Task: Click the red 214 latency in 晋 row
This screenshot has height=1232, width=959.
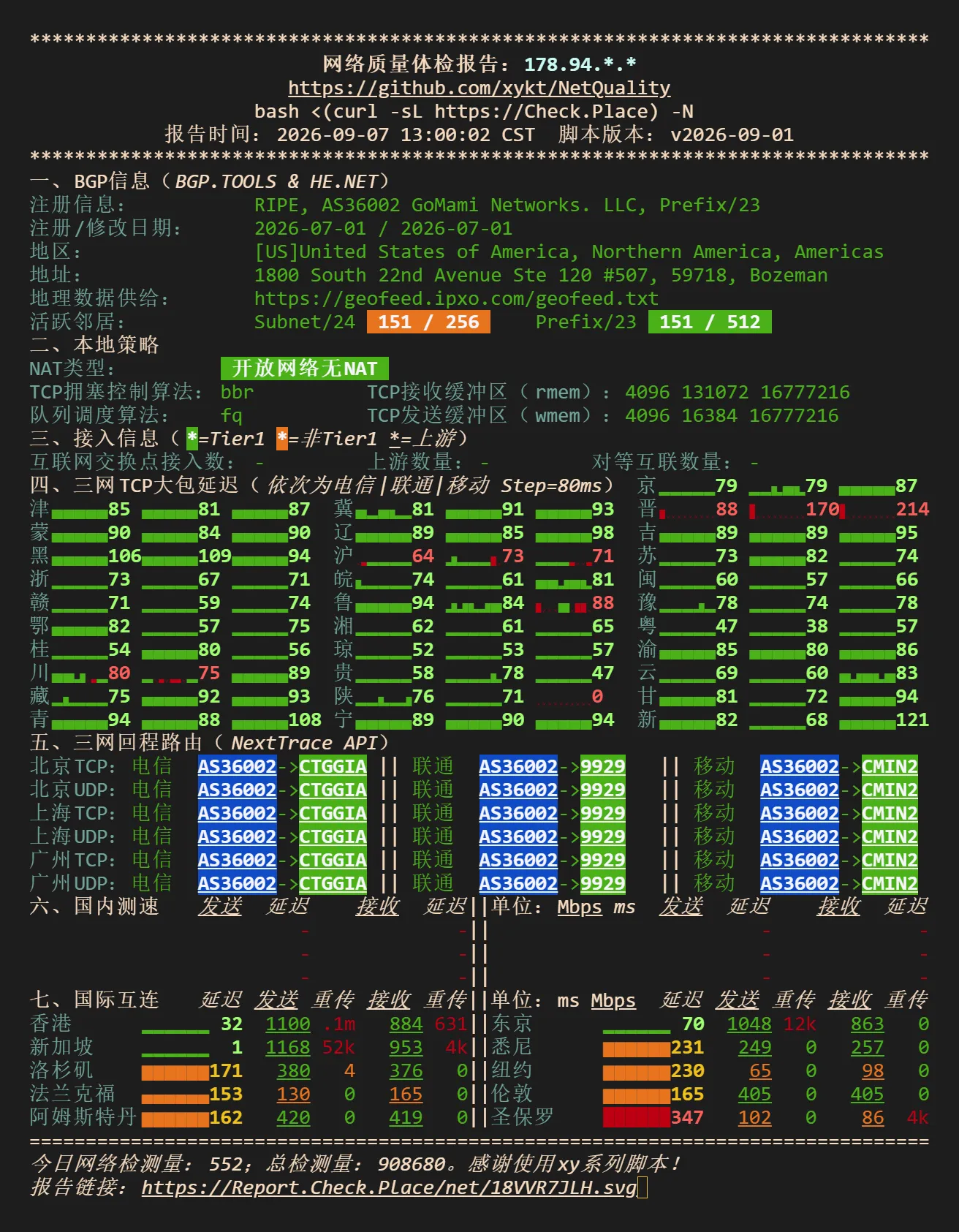Action: (912, 509)
